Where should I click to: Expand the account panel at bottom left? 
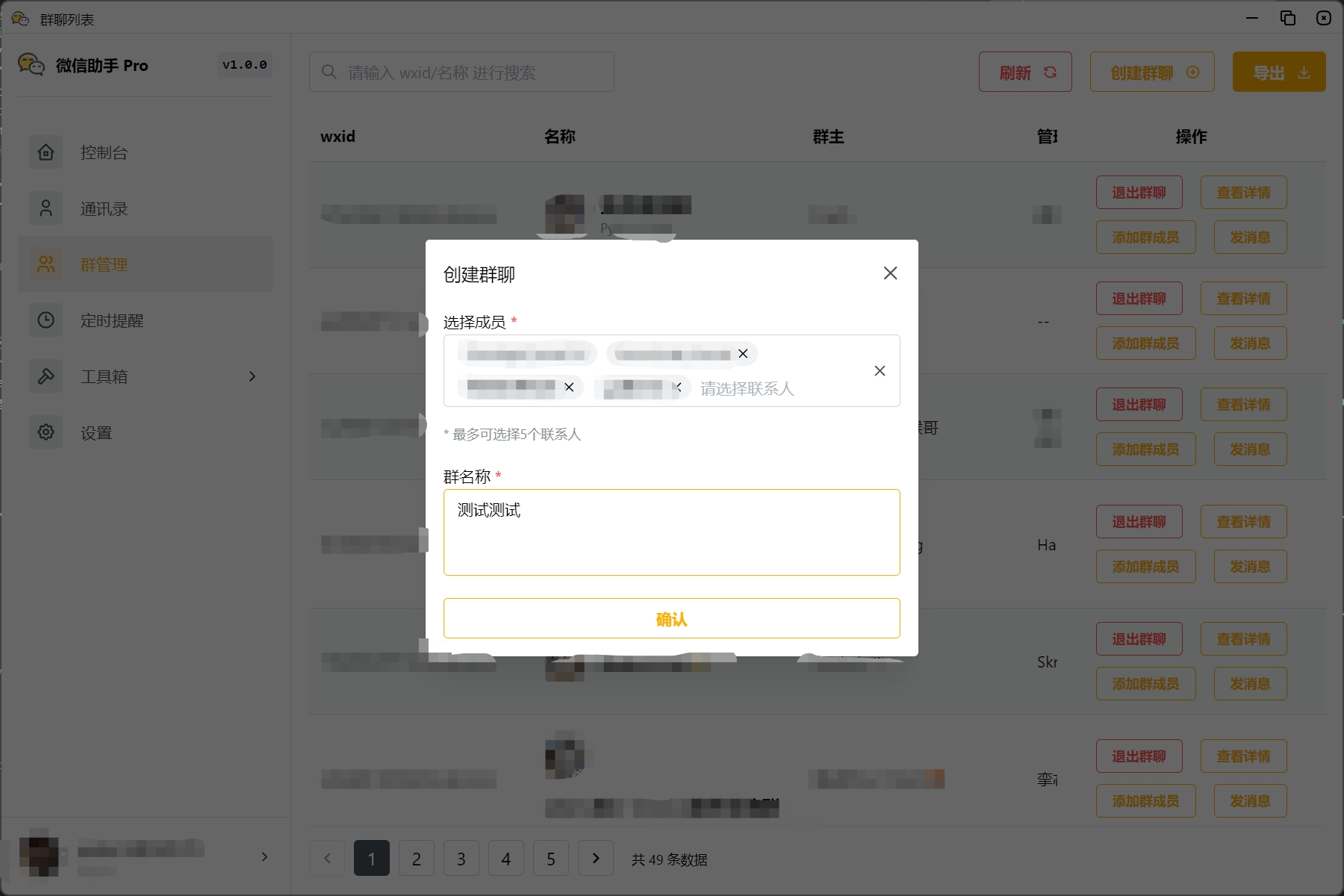pyautogui.click(x=264, y=857)
